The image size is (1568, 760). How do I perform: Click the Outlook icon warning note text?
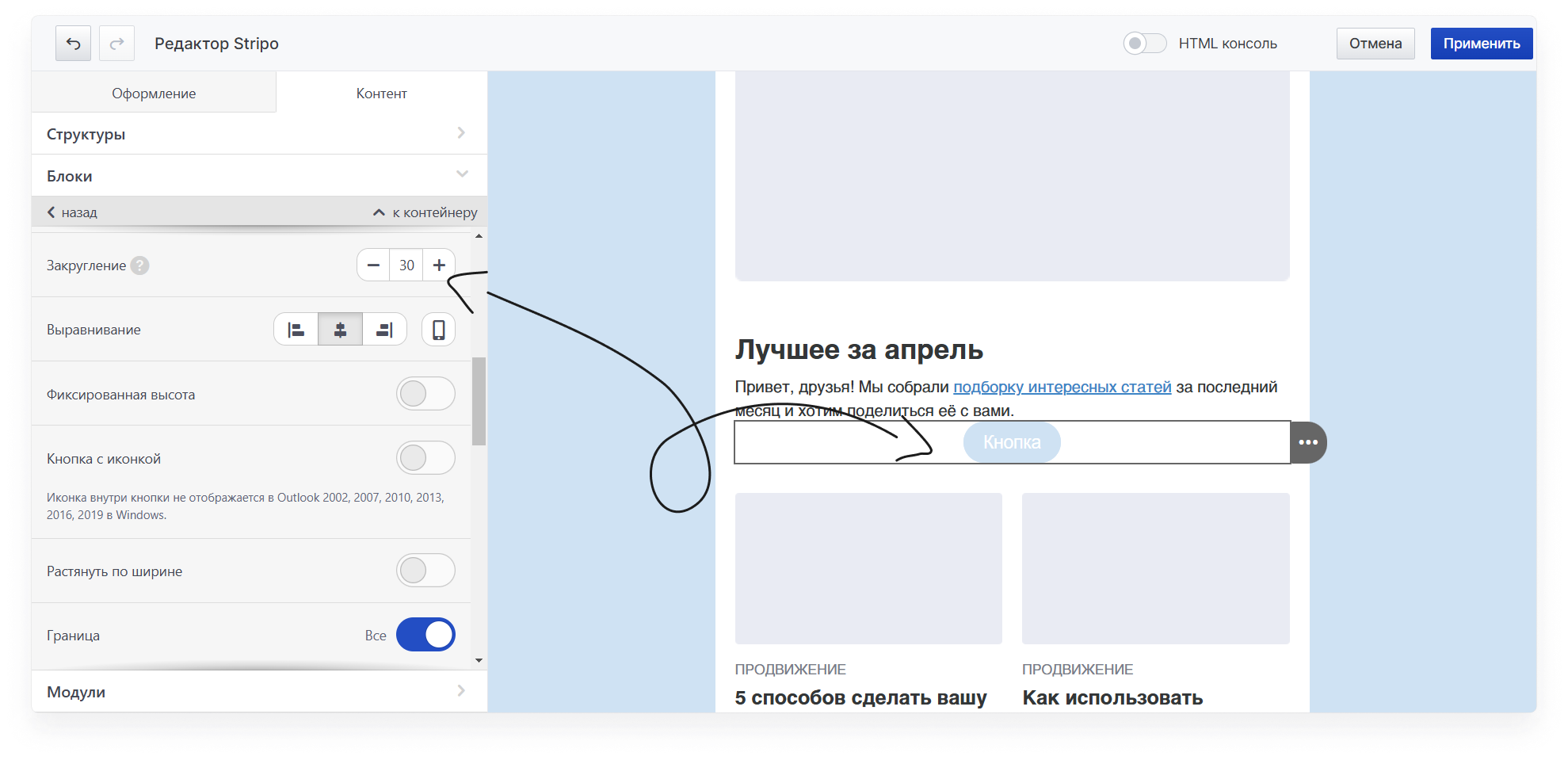tap(246, 506)
